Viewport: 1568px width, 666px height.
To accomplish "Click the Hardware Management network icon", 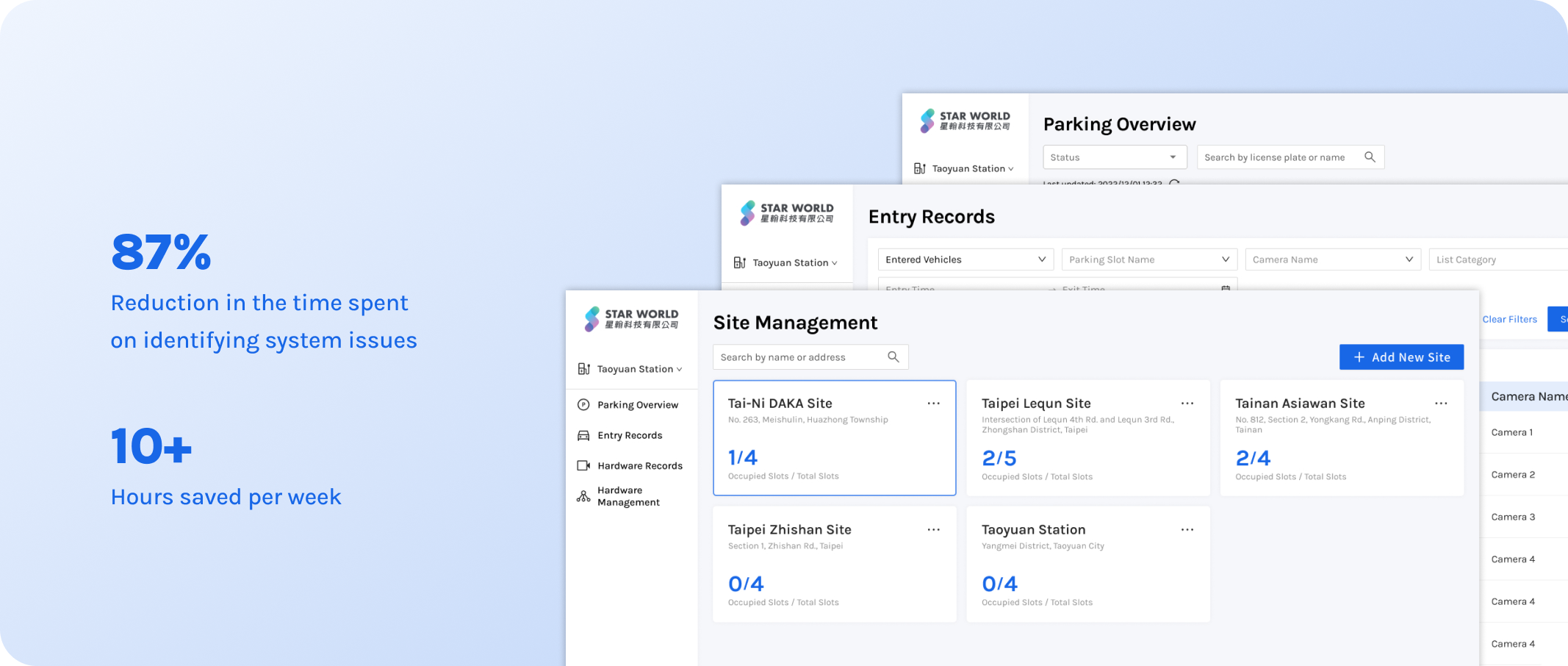I will (x=583, y=496).
